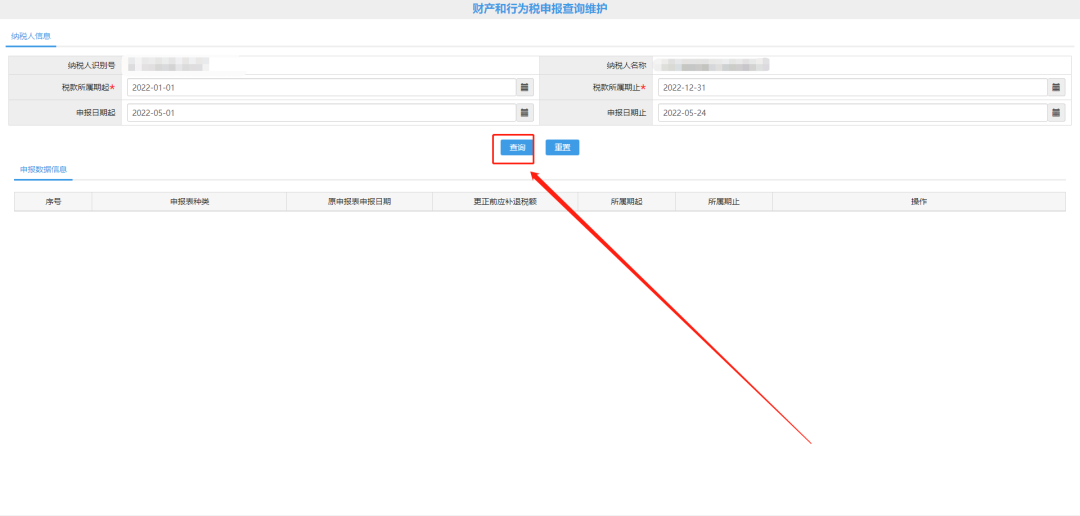The height and width of the screenshot is (516, 1080).
Task: Click the 操作 column header
Action: pos(918,202)
